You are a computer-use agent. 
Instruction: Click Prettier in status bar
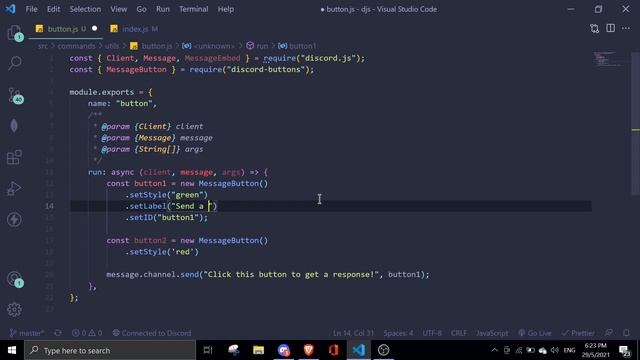tap(579, 333)
